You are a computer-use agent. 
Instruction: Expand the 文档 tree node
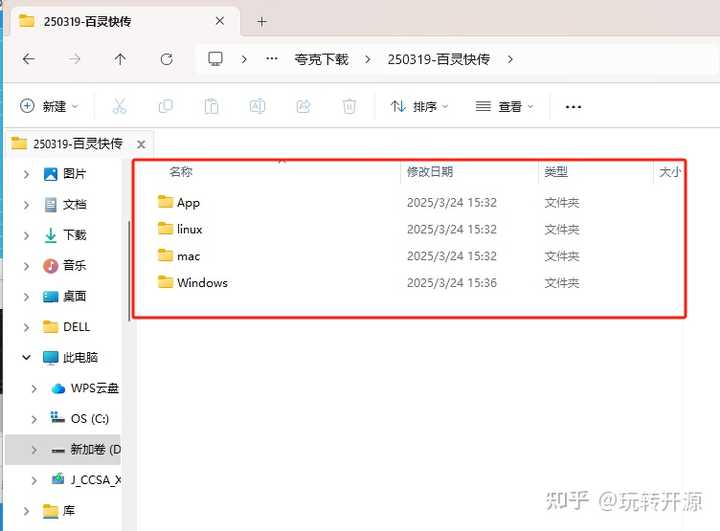[26, 205]
